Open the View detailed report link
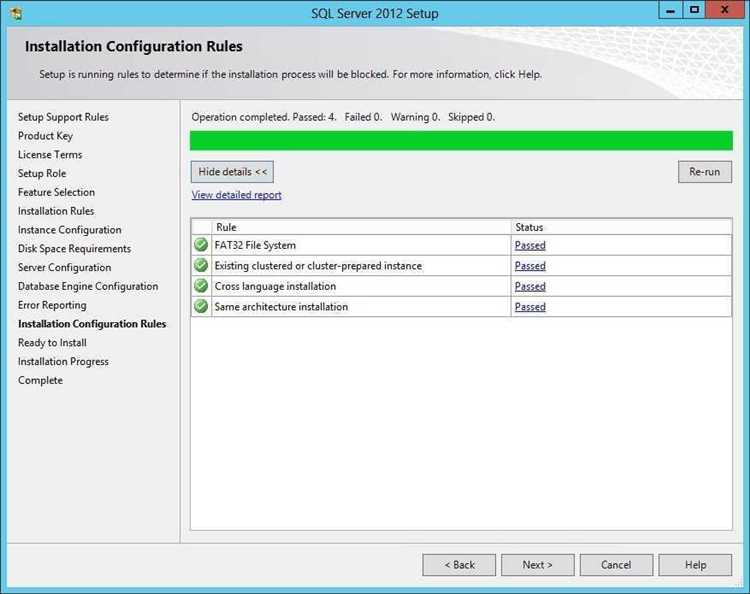Screen dimensions: 750x594 pyautogui.click(x=236, y=195)
